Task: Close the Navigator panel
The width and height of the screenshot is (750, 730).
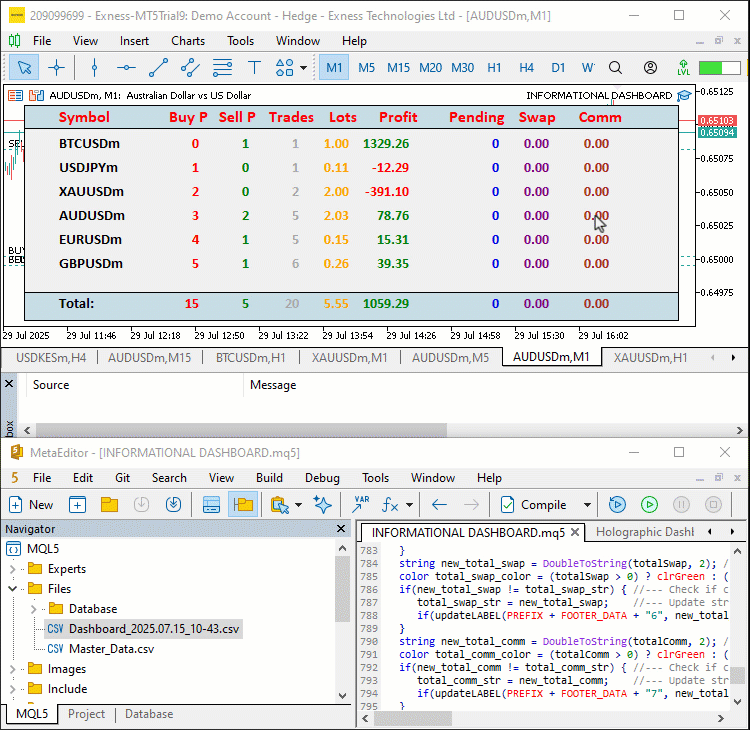Action: point(341,529)
